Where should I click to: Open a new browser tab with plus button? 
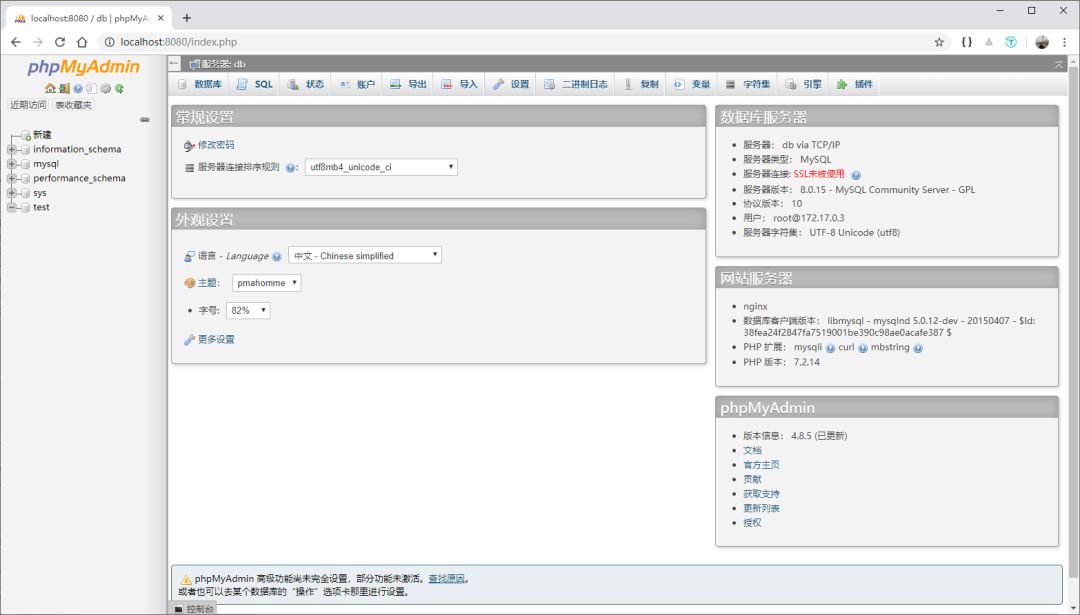click(187, 18)
